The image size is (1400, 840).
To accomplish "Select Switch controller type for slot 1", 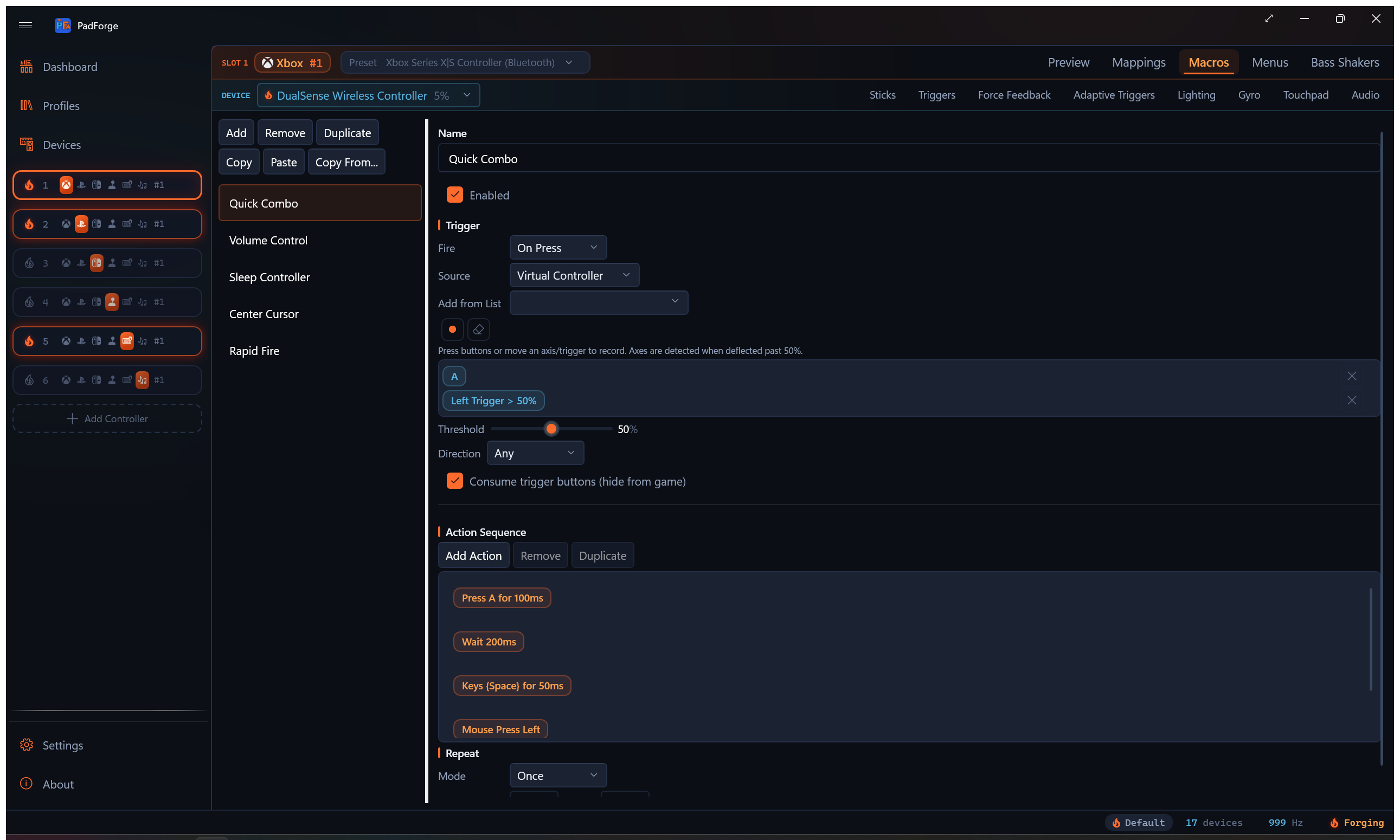I will [x=97, y=185].
